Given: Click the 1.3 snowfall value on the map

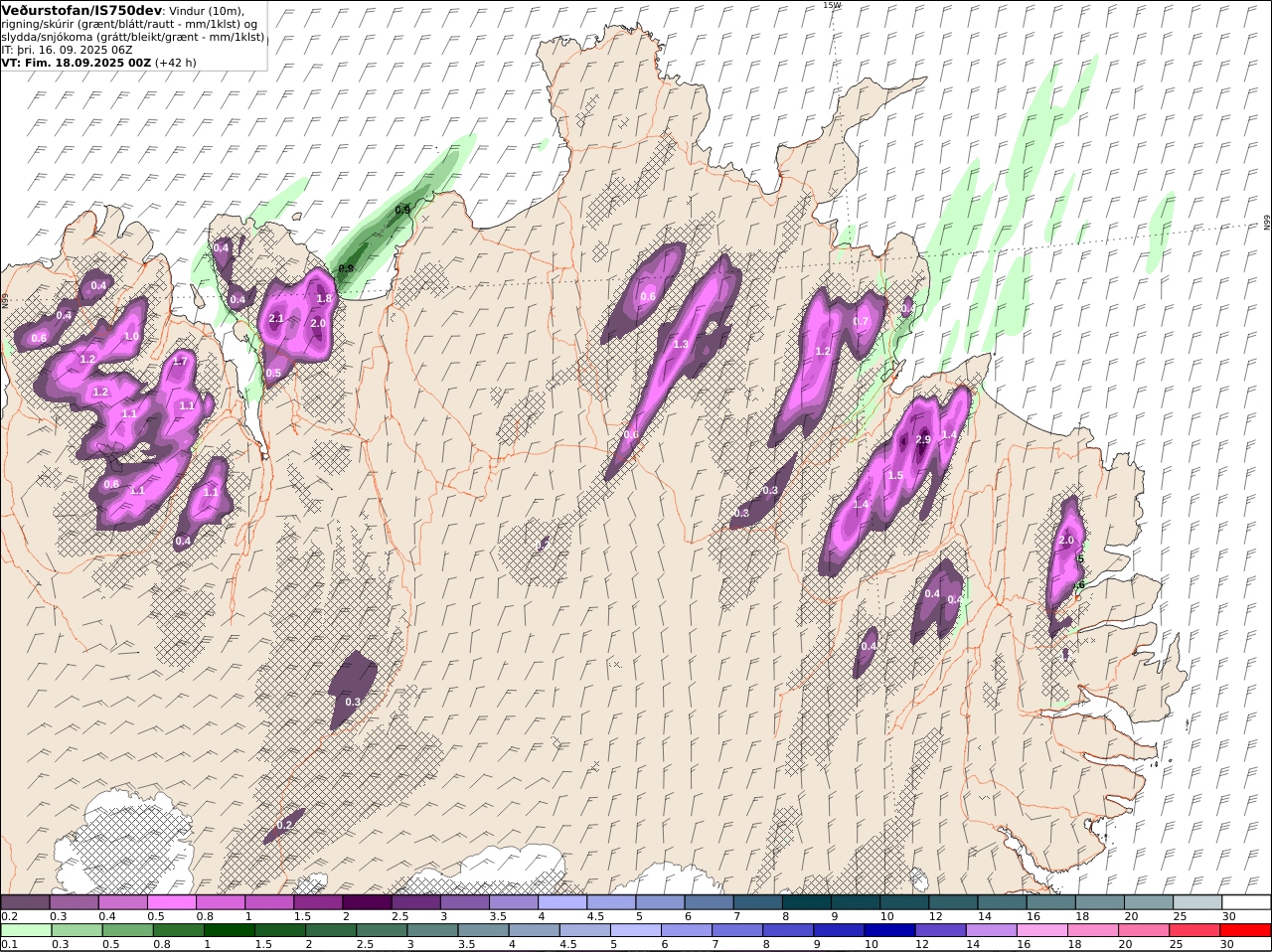Looking at the screenshot, I should 681,345.
